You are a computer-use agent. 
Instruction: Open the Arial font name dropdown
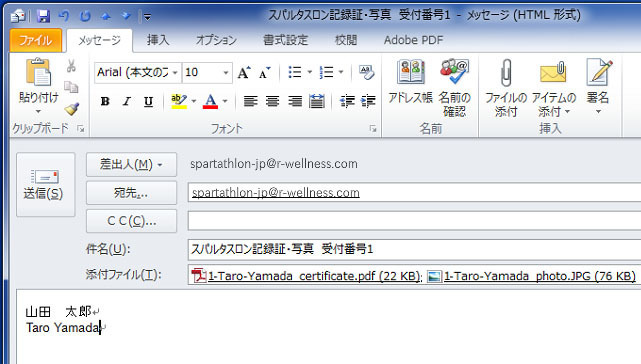coord(175,73)
